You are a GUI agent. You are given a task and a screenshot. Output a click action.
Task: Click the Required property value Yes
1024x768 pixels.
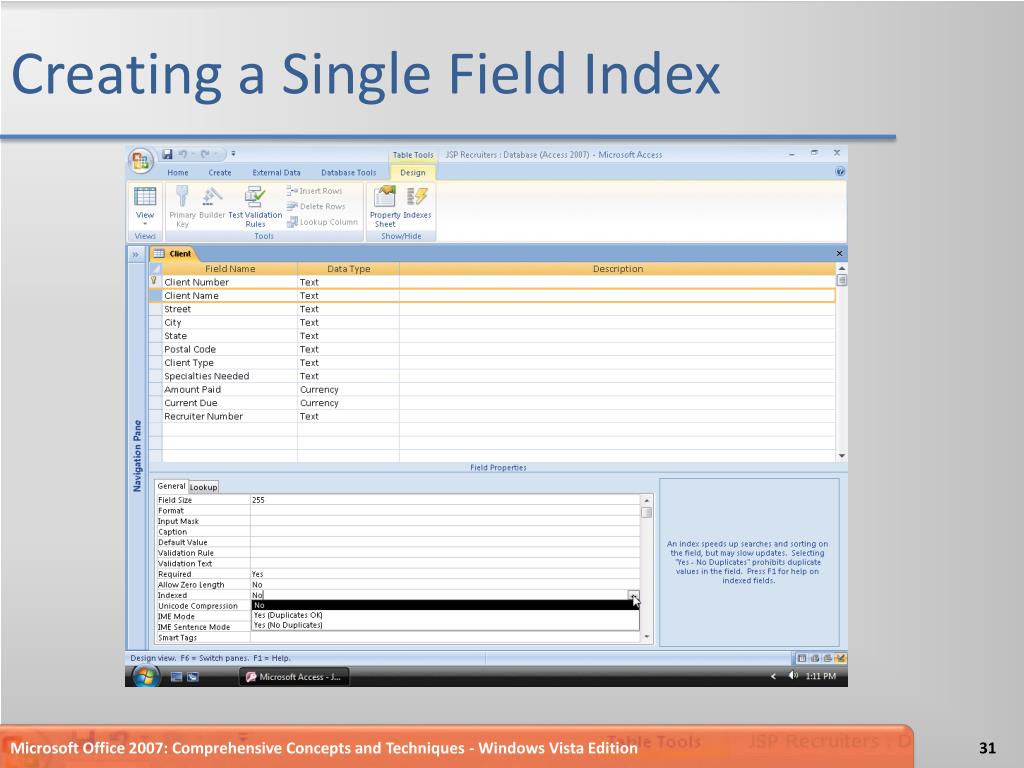click(445, 574)
